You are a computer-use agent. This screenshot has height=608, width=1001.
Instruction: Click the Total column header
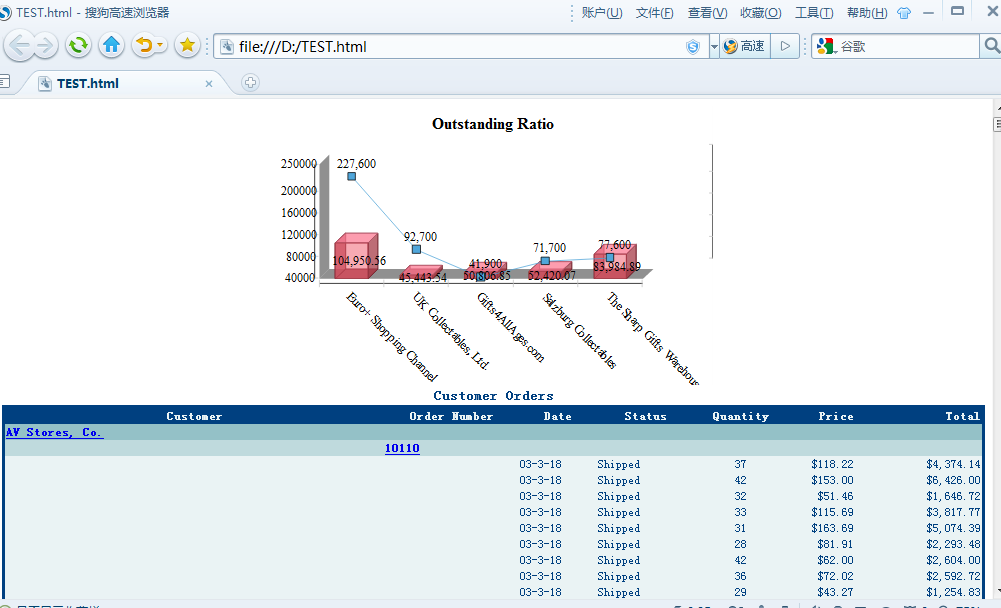[962, 416]
